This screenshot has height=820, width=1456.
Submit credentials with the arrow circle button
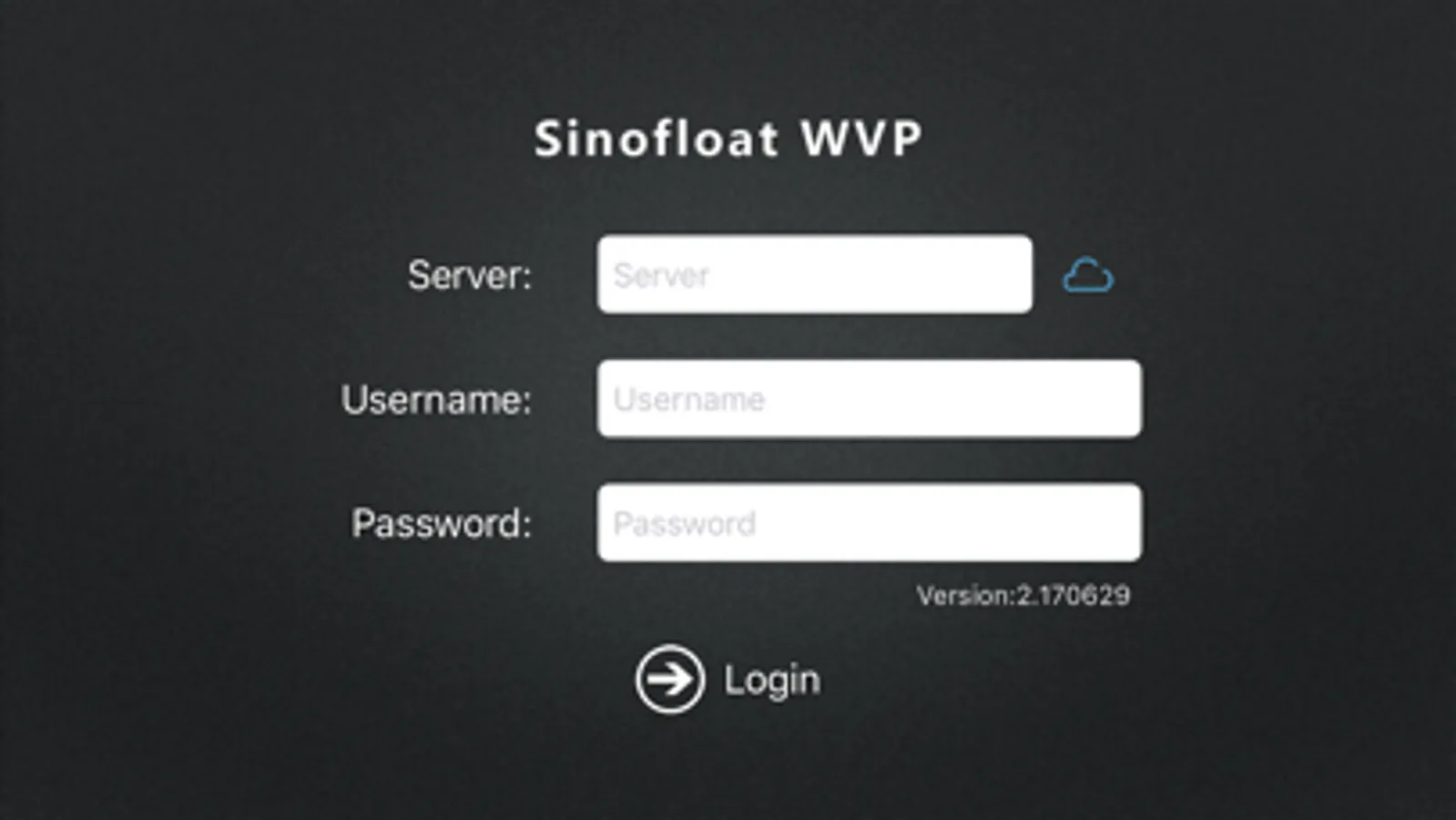coord(670,679)
